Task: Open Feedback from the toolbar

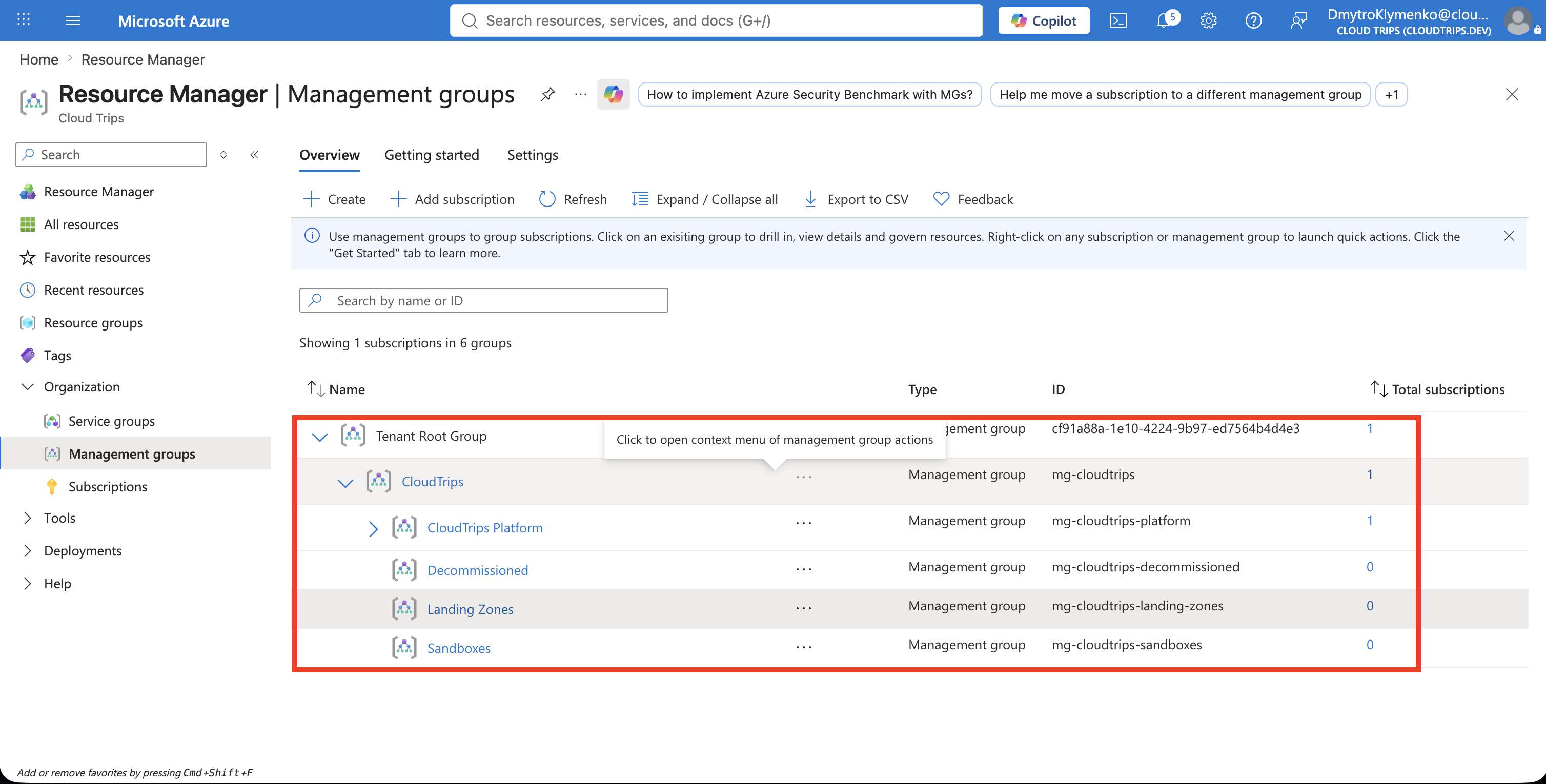Action: (973, 198)
